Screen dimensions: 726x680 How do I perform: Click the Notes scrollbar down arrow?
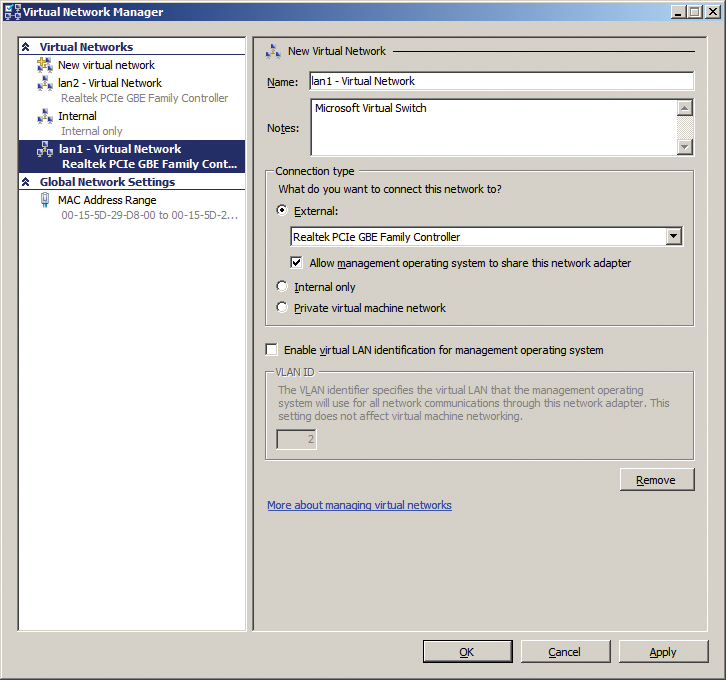(x=685, y=147)
